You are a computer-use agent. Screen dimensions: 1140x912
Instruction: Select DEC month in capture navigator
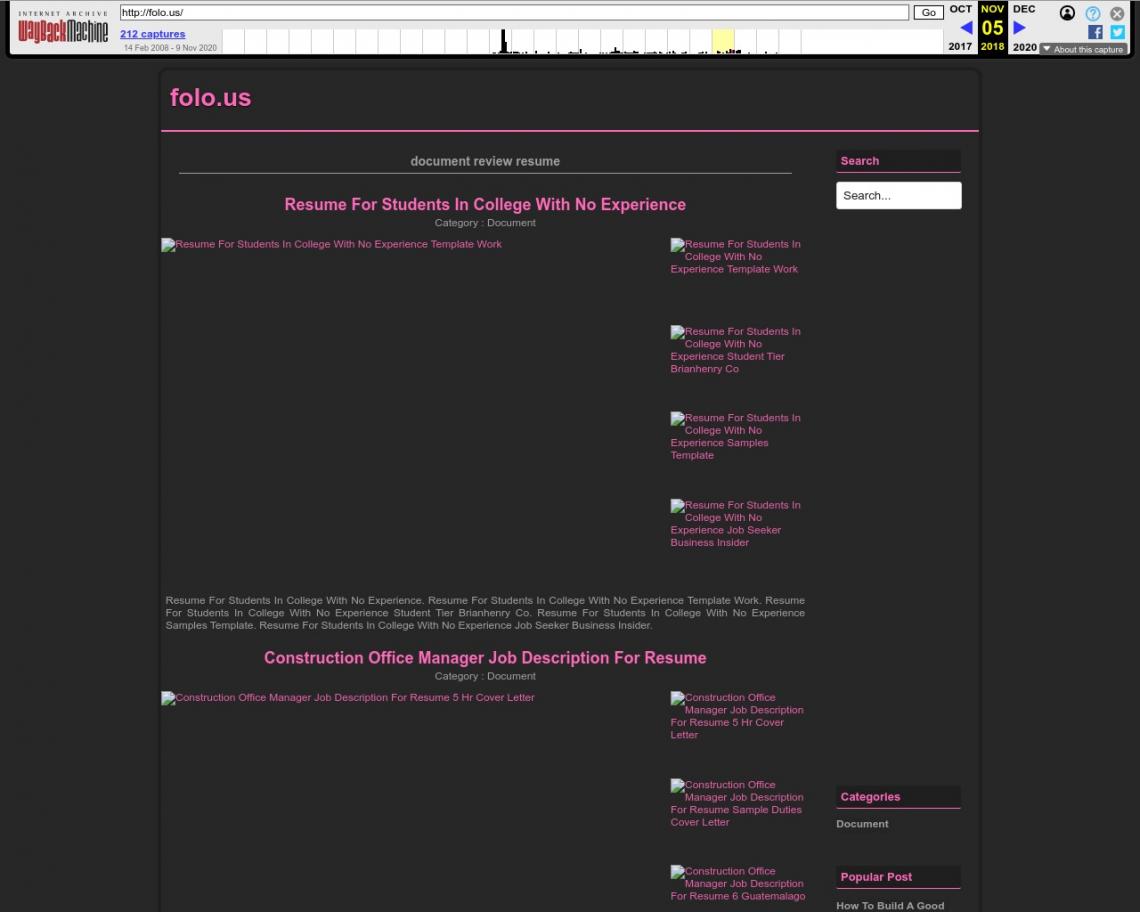1024,9
